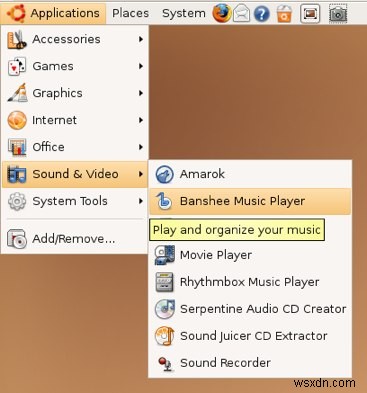Launch Sound Juicer CD Extractor
The height and width of the screenshot is (393, 367).
250,336
